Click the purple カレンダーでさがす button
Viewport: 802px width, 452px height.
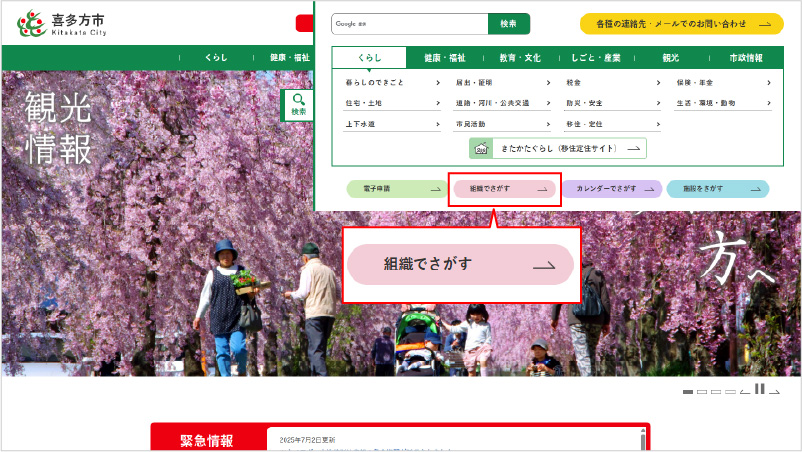coord(612,189)
